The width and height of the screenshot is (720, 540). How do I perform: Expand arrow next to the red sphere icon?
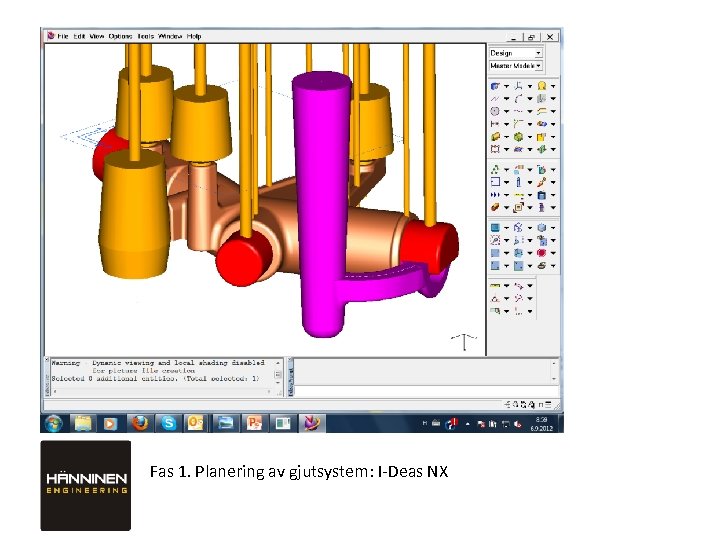tap(553, 253)
